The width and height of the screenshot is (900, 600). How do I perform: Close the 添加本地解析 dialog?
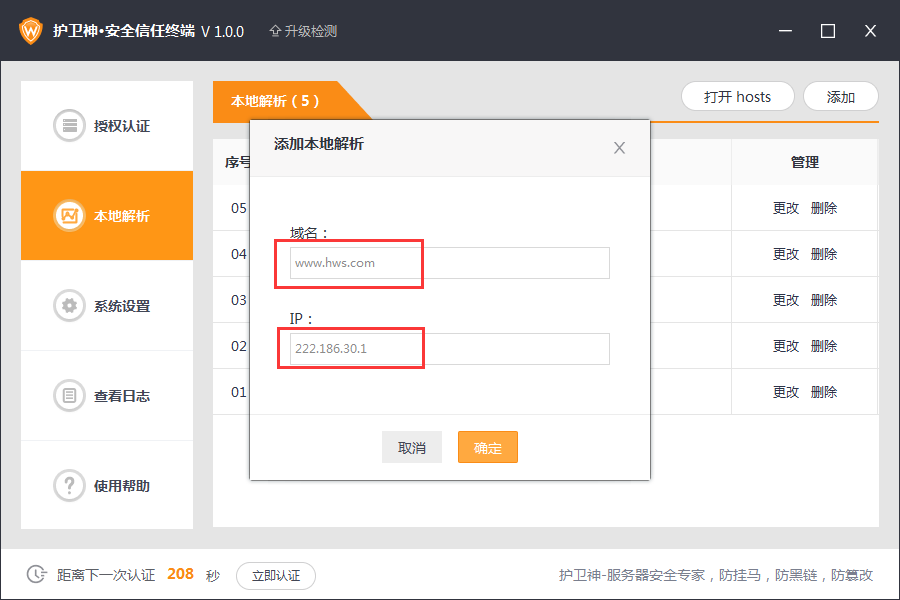point(619,148)
